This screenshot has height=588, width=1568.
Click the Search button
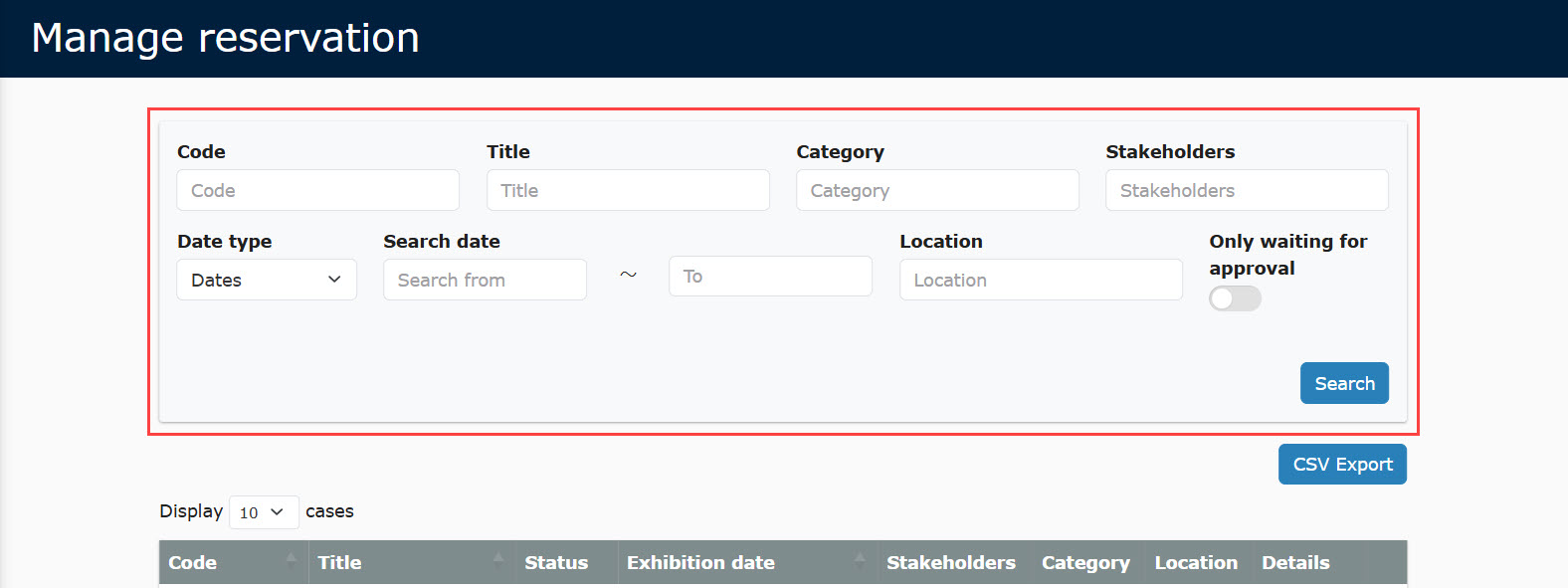click(1344, 383)
